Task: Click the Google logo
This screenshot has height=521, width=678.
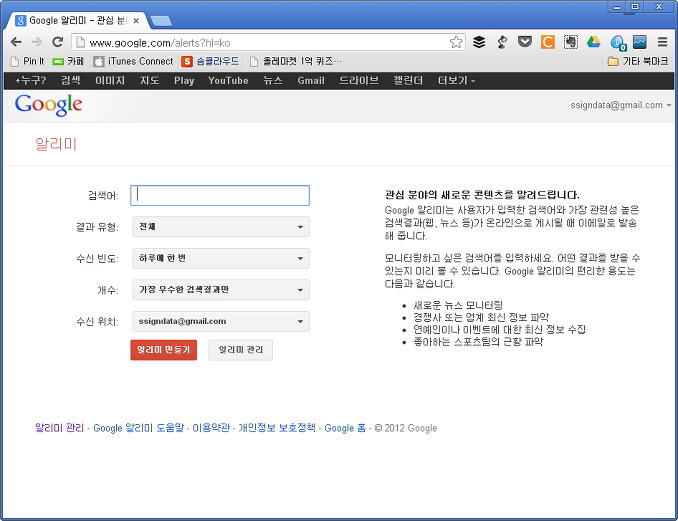Action: (x=48, y=105)
